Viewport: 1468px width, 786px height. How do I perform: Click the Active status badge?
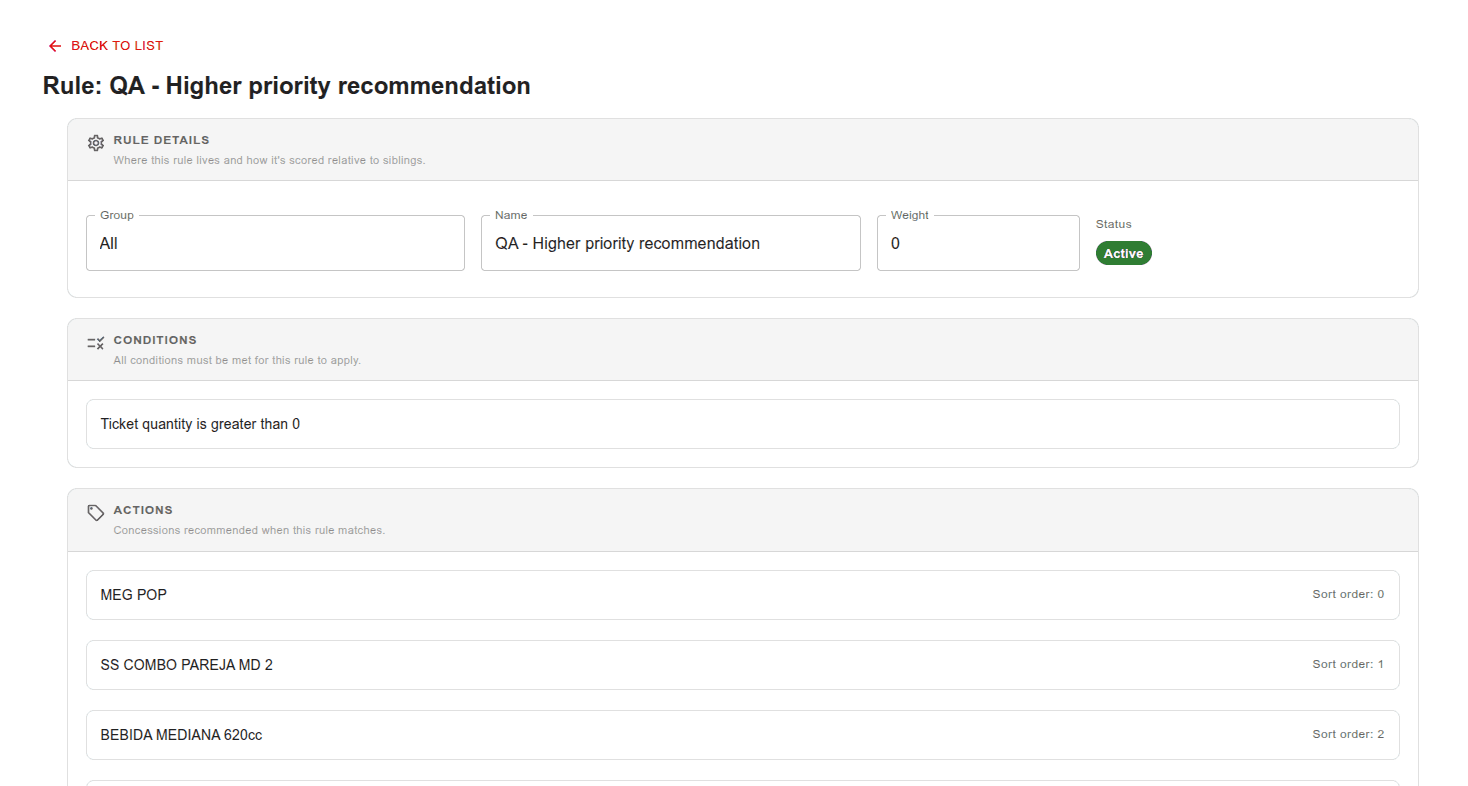pyautogui.click(x=1124, y=253)
